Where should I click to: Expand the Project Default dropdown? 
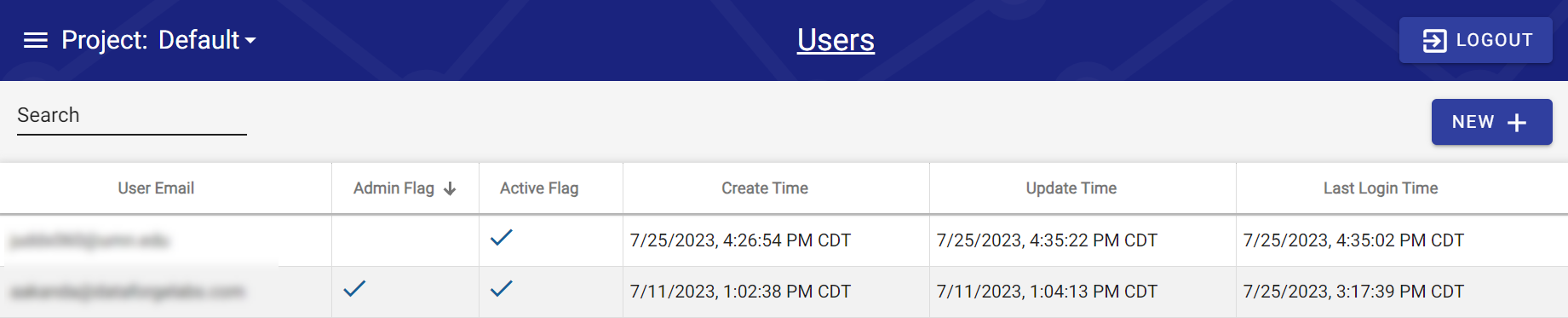[x=158, y=40]
